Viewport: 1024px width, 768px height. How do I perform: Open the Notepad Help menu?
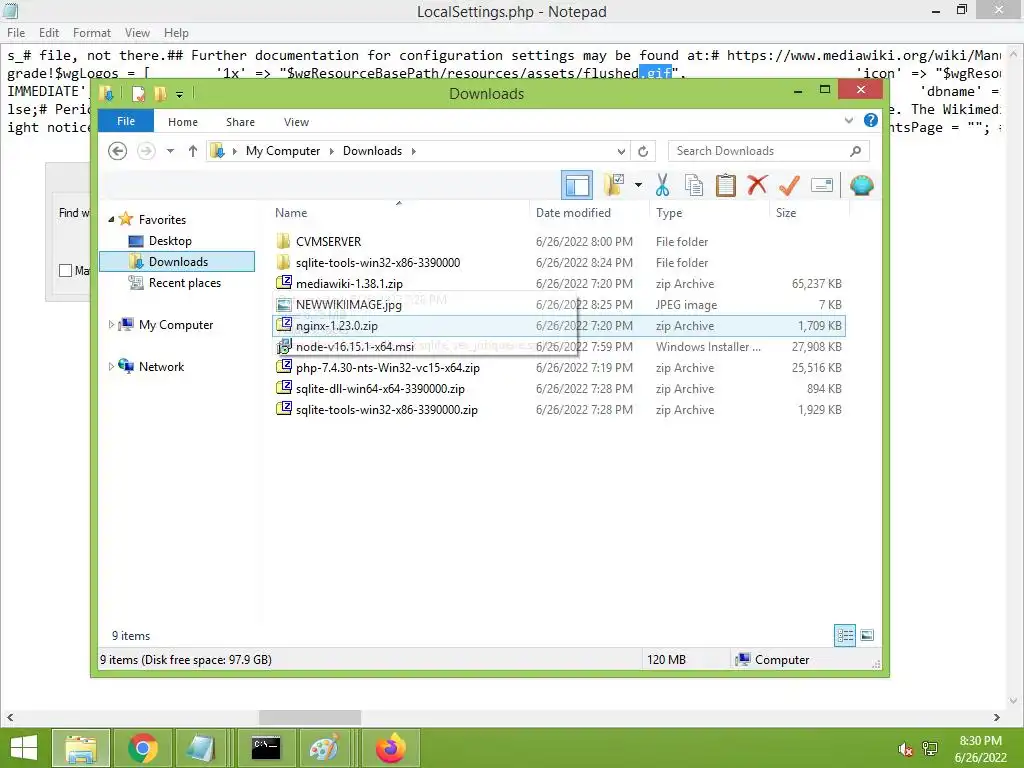(176, 33)
